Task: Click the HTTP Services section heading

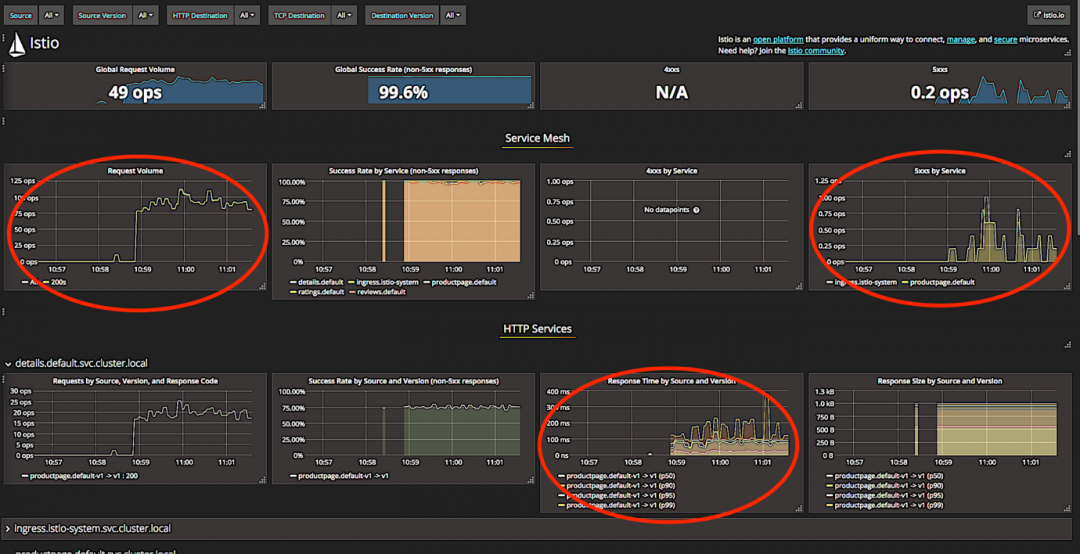Action: (x=537, y=329)
